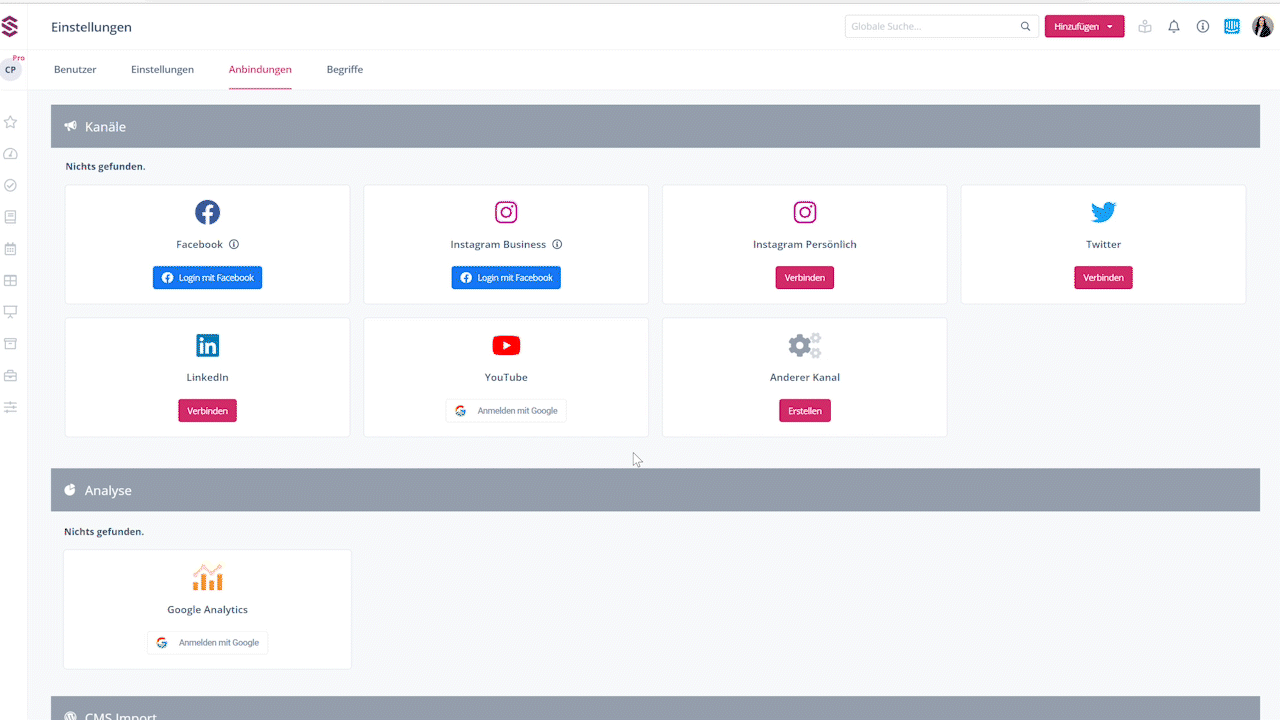Switch to the Begriffe tab
Screen dimensions: 1280x720
click(344, 70)
